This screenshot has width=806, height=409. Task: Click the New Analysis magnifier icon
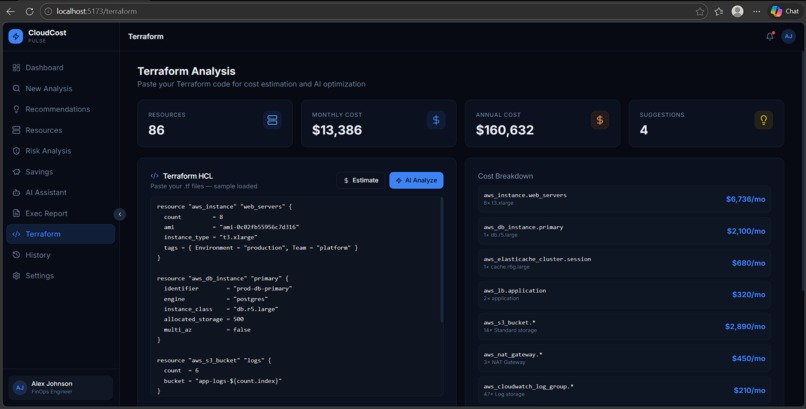[16, 88]
